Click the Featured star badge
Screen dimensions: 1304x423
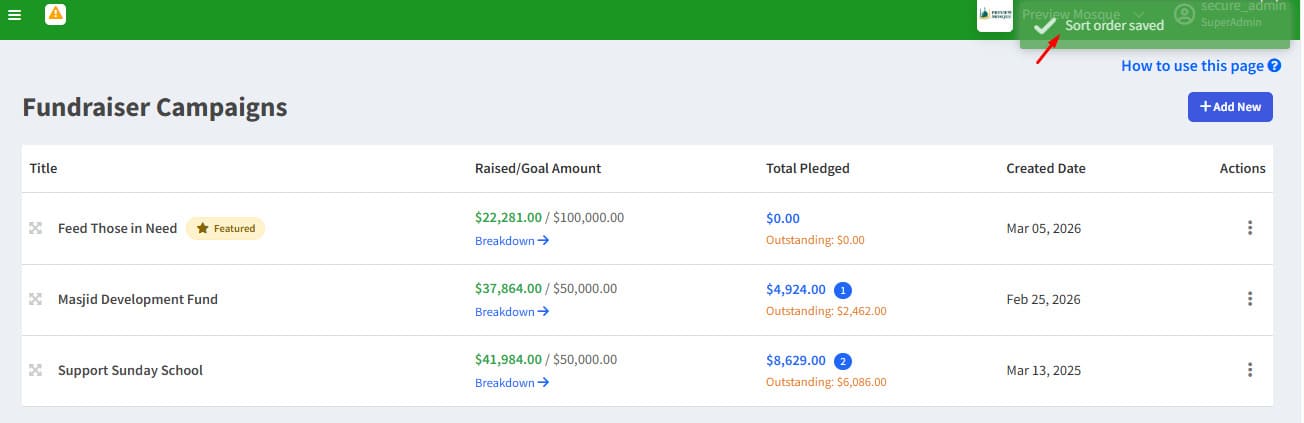tap(225, 228)
